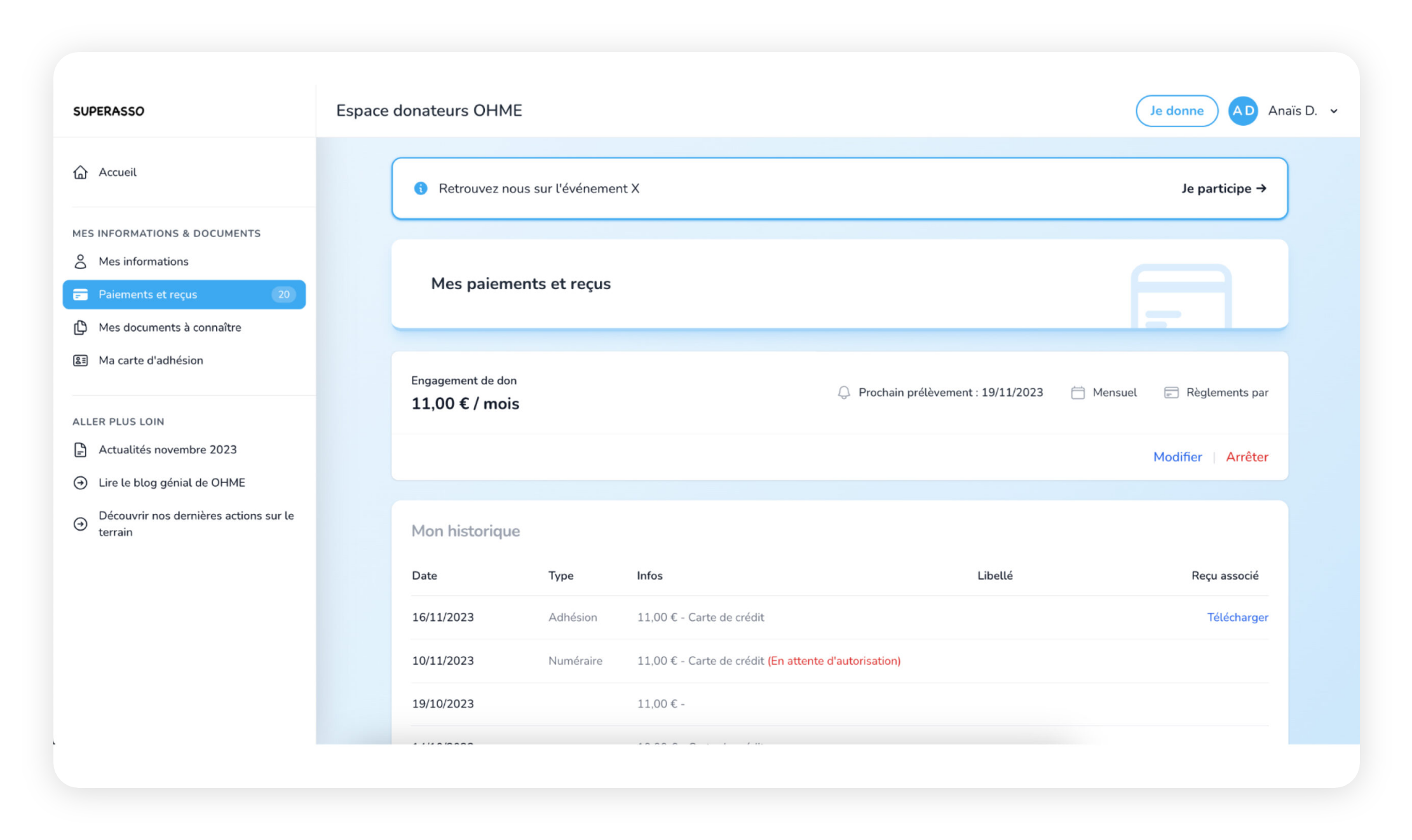Click the bell icon next to Prochain prélèvement
Image resolution: width=1412 pixels, height=840 pixels.
click(843, 393)
